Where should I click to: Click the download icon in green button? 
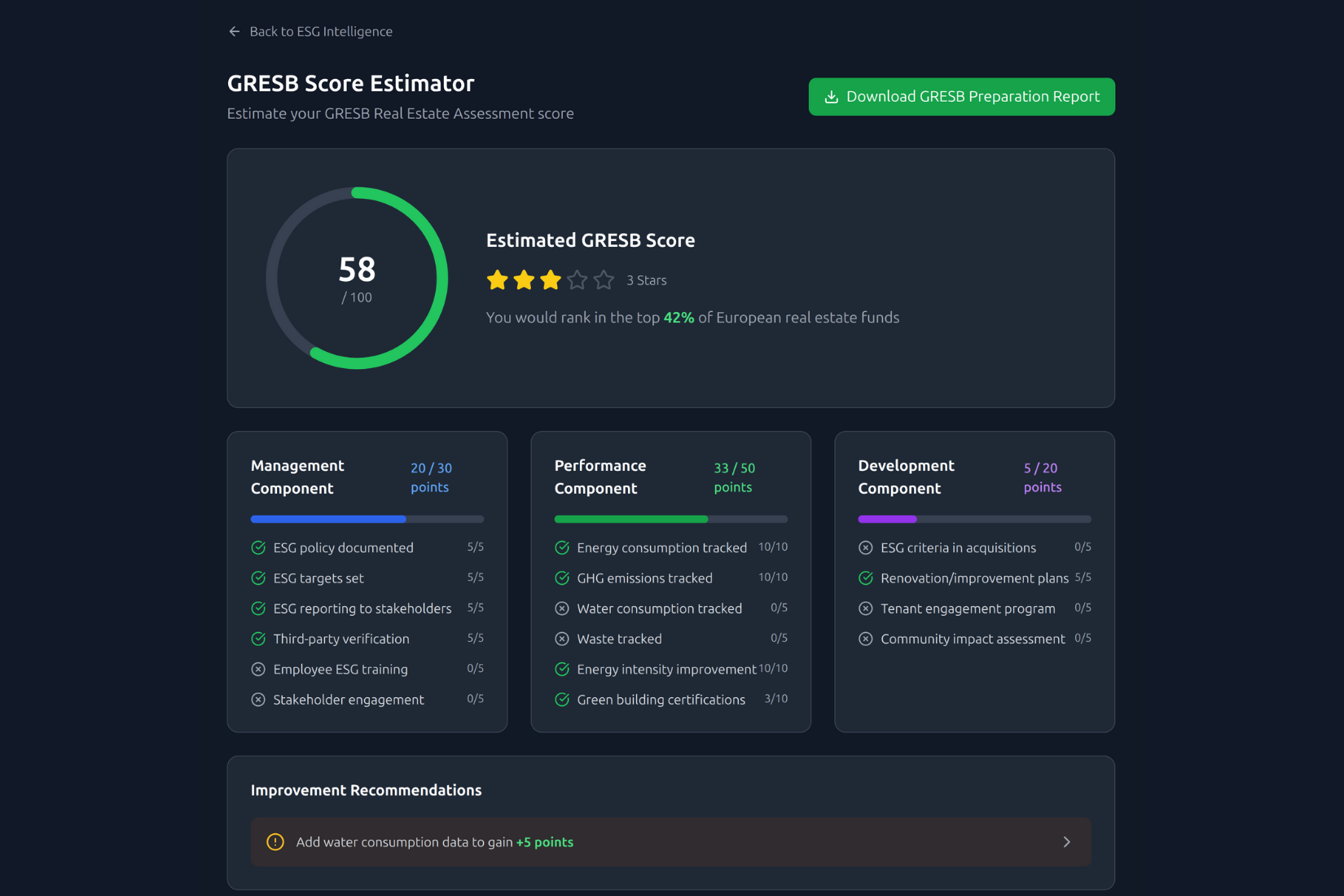831,97
